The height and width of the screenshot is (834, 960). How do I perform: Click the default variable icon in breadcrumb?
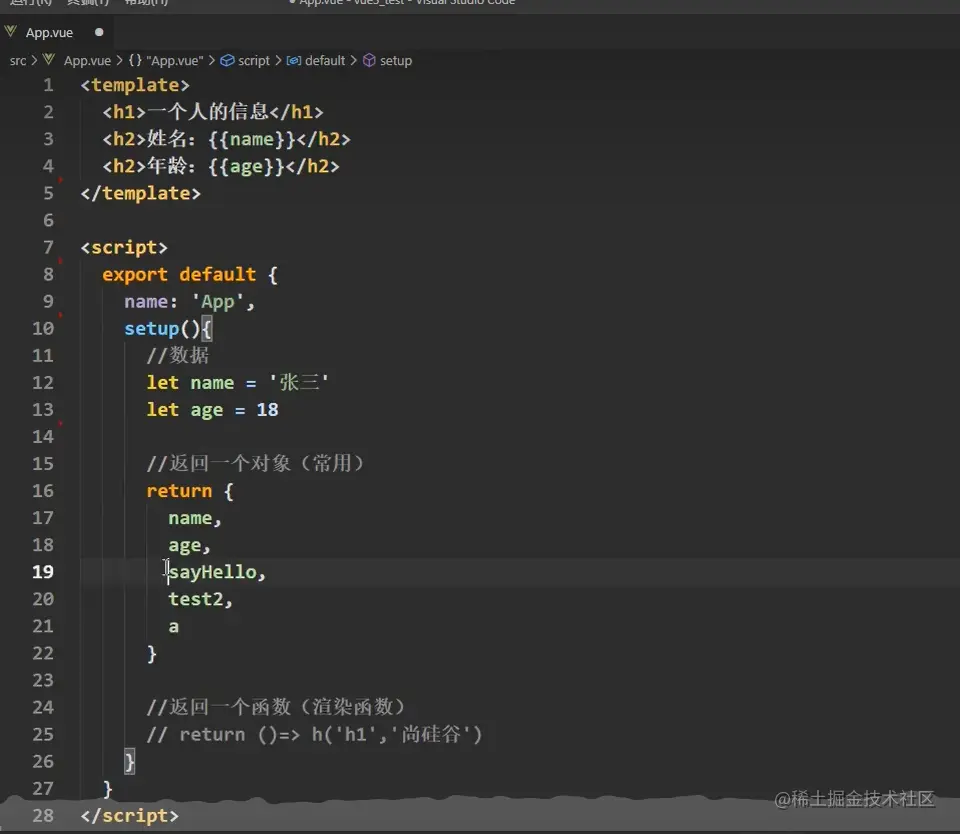pos(294,61)
